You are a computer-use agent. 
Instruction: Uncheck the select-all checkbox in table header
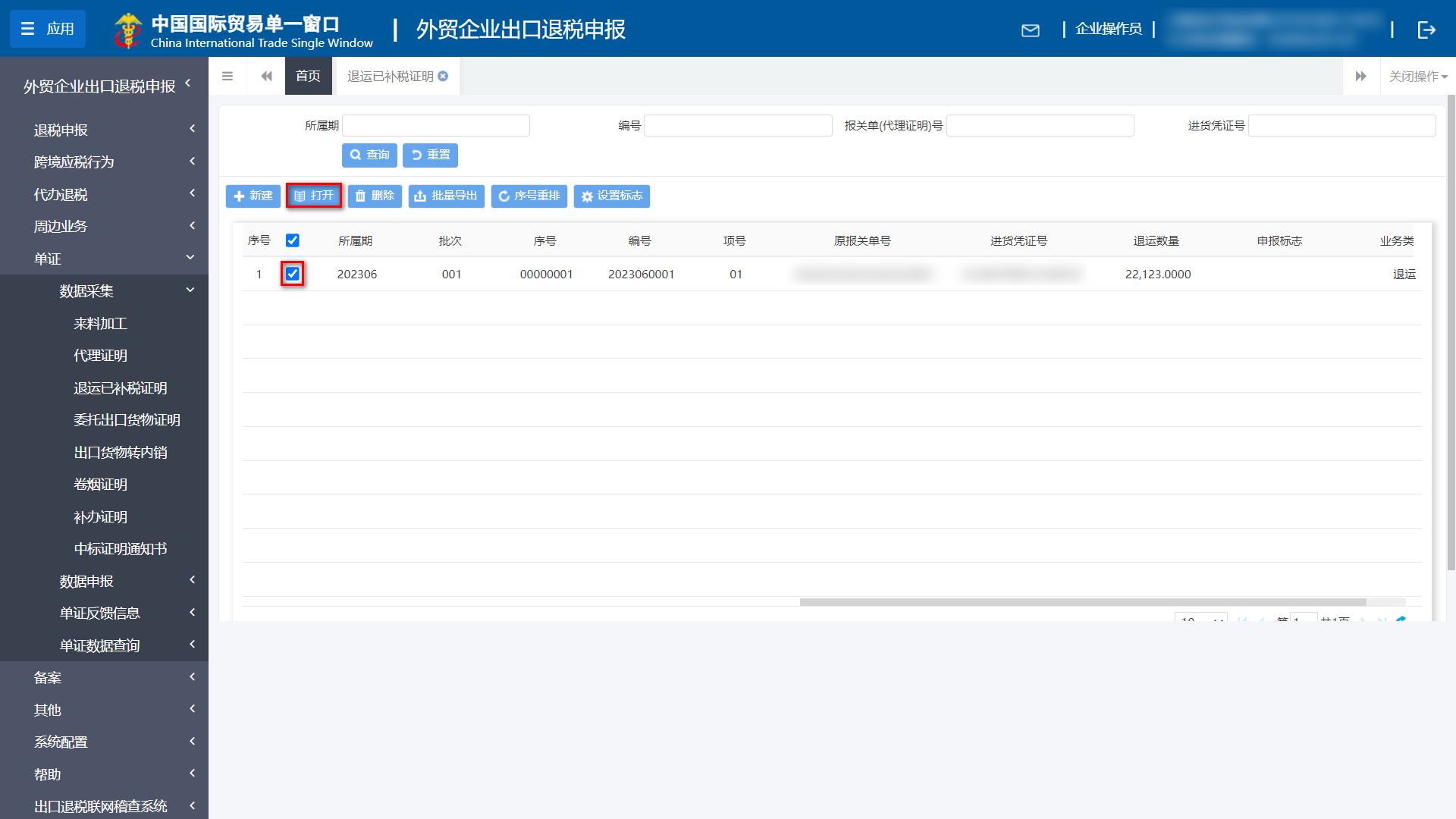293,240
